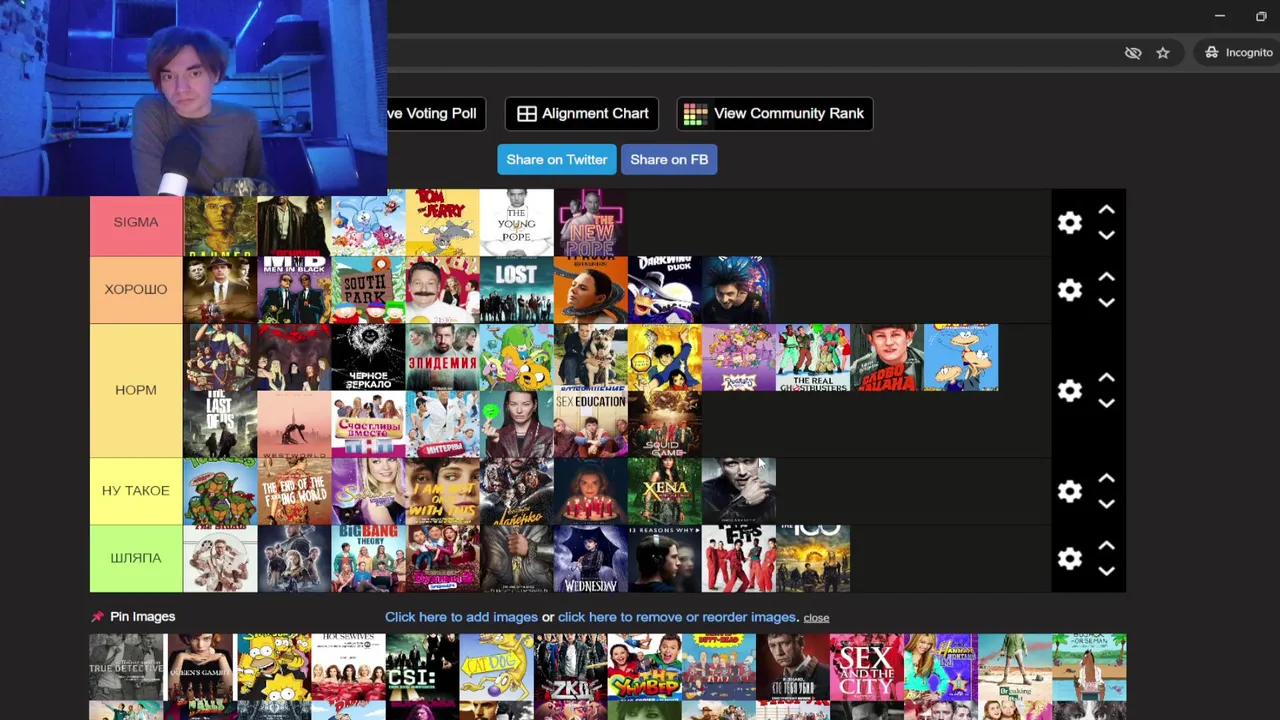The height and width of the screenshot is (720, 1280).
Task: Select The Real Ghostbusters thumbnail
Action: click(x=812, y=357)
